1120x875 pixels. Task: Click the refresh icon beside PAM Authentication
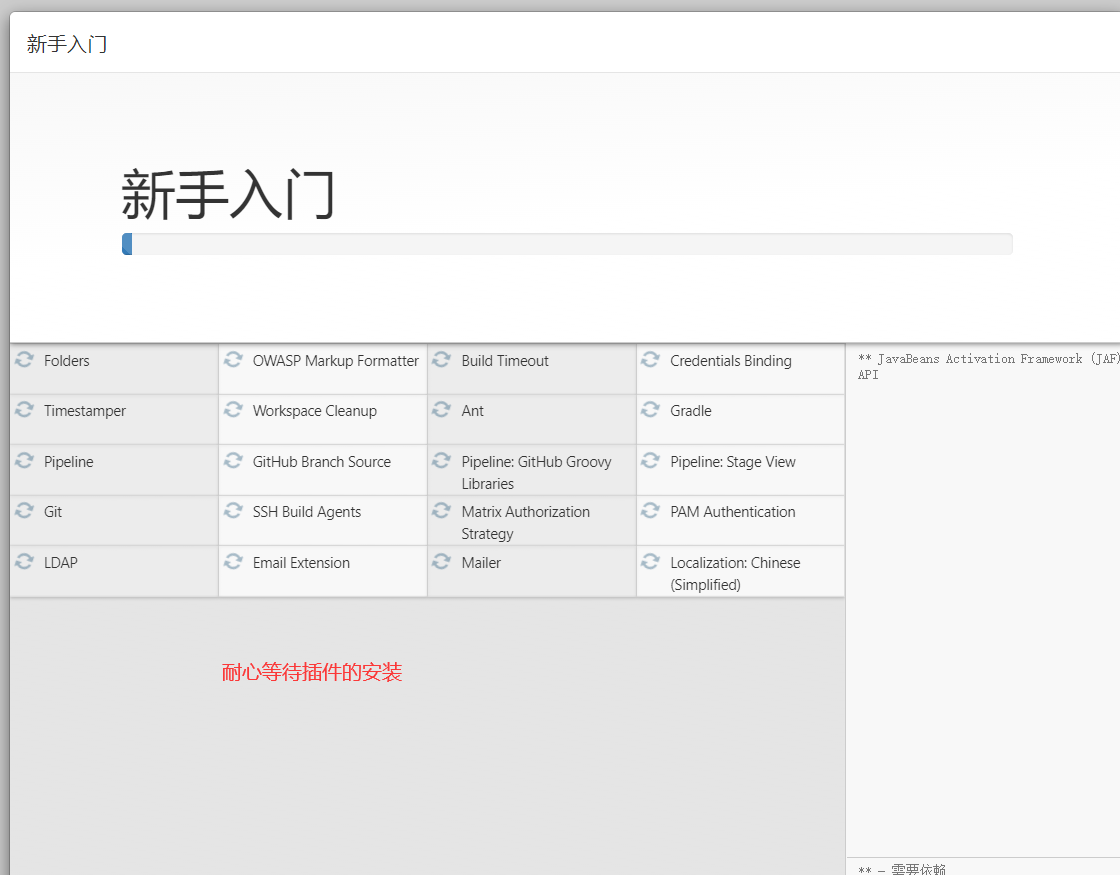pos(650,510)
